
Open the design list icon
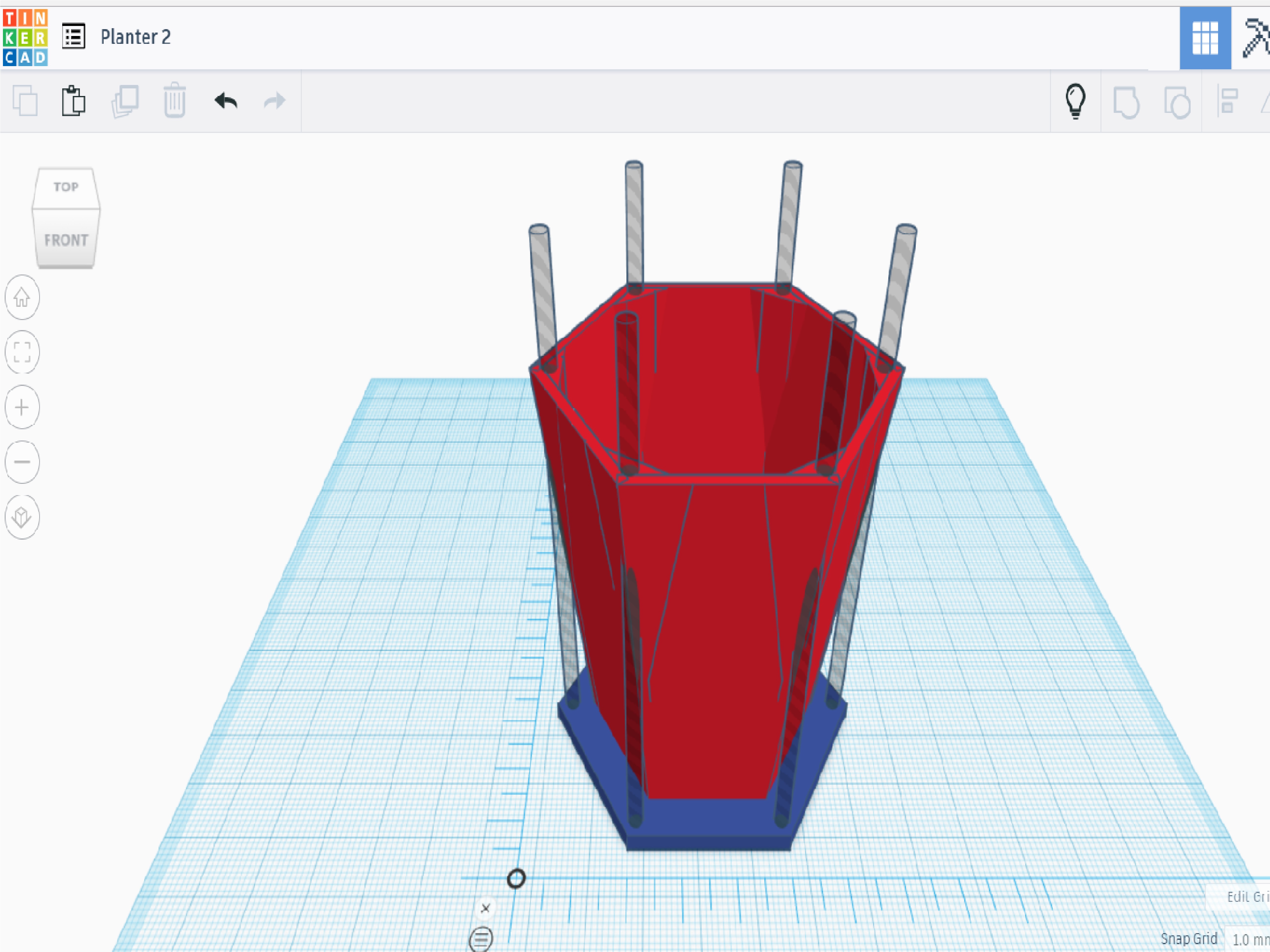(x=73, y=37)
